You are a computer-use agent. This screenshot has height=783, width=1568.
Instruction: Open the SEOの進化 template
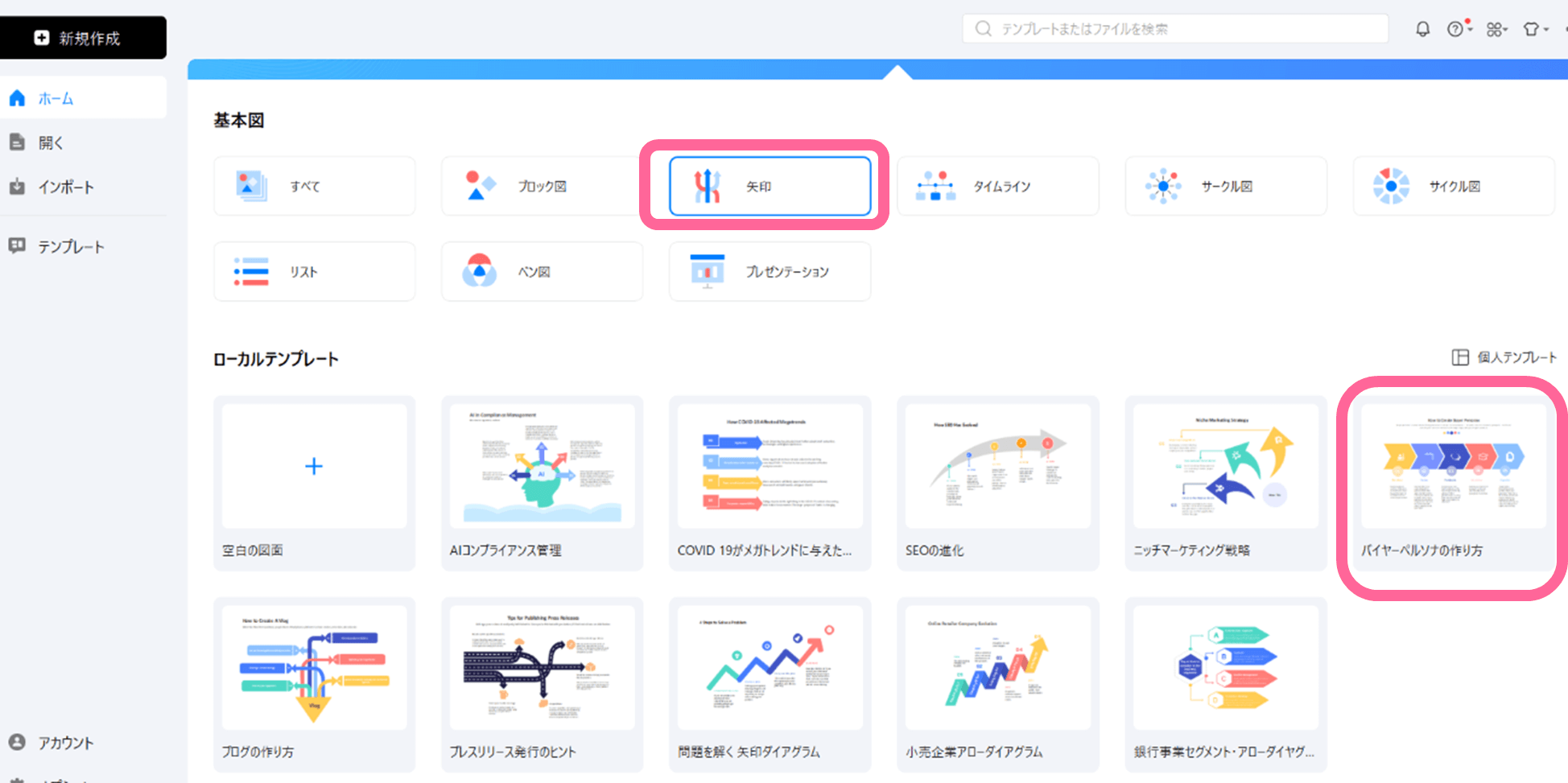click(x=997, y=483)
